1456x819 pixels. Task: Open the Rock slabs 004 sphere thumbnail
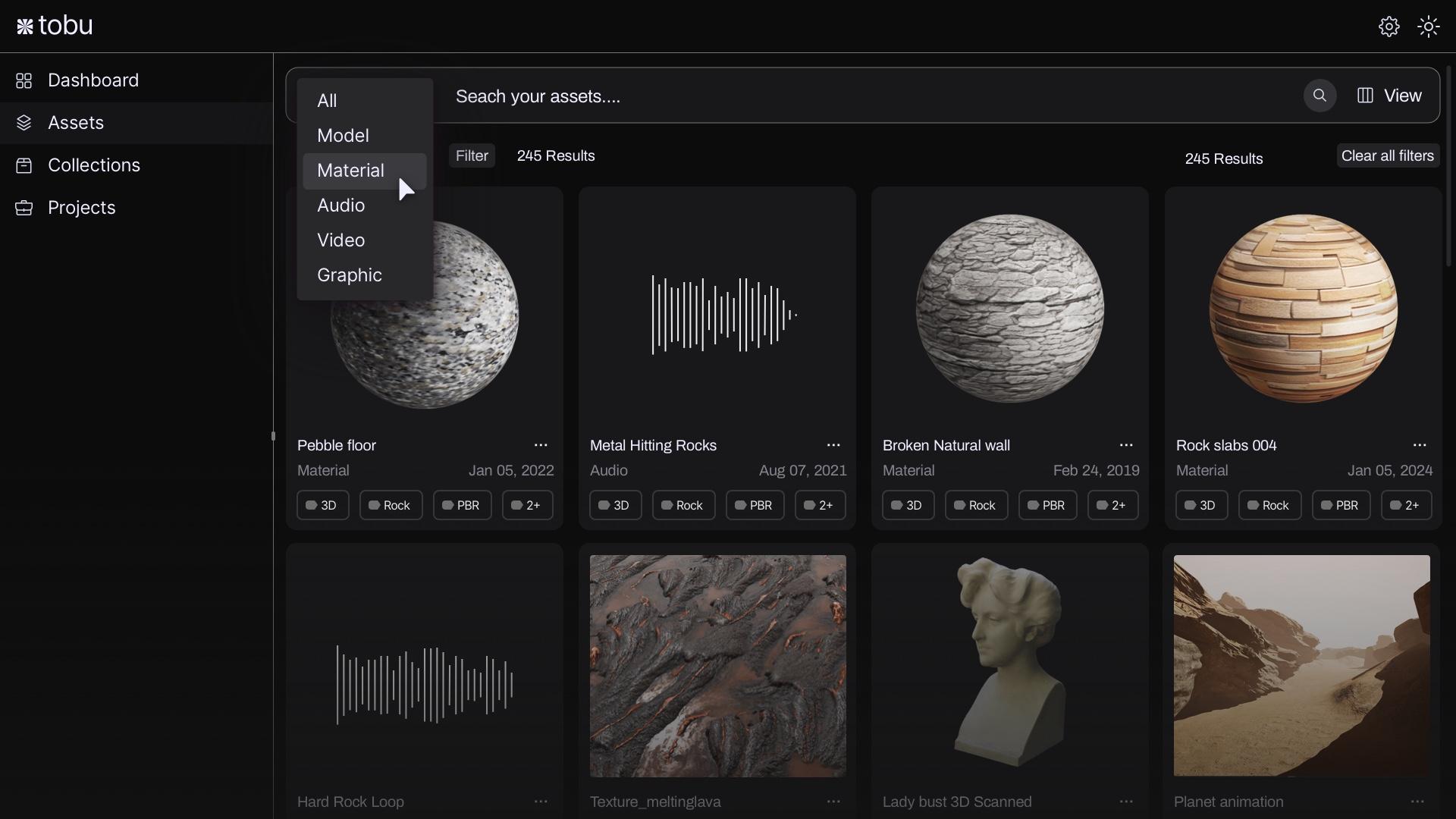(1303, 309)
